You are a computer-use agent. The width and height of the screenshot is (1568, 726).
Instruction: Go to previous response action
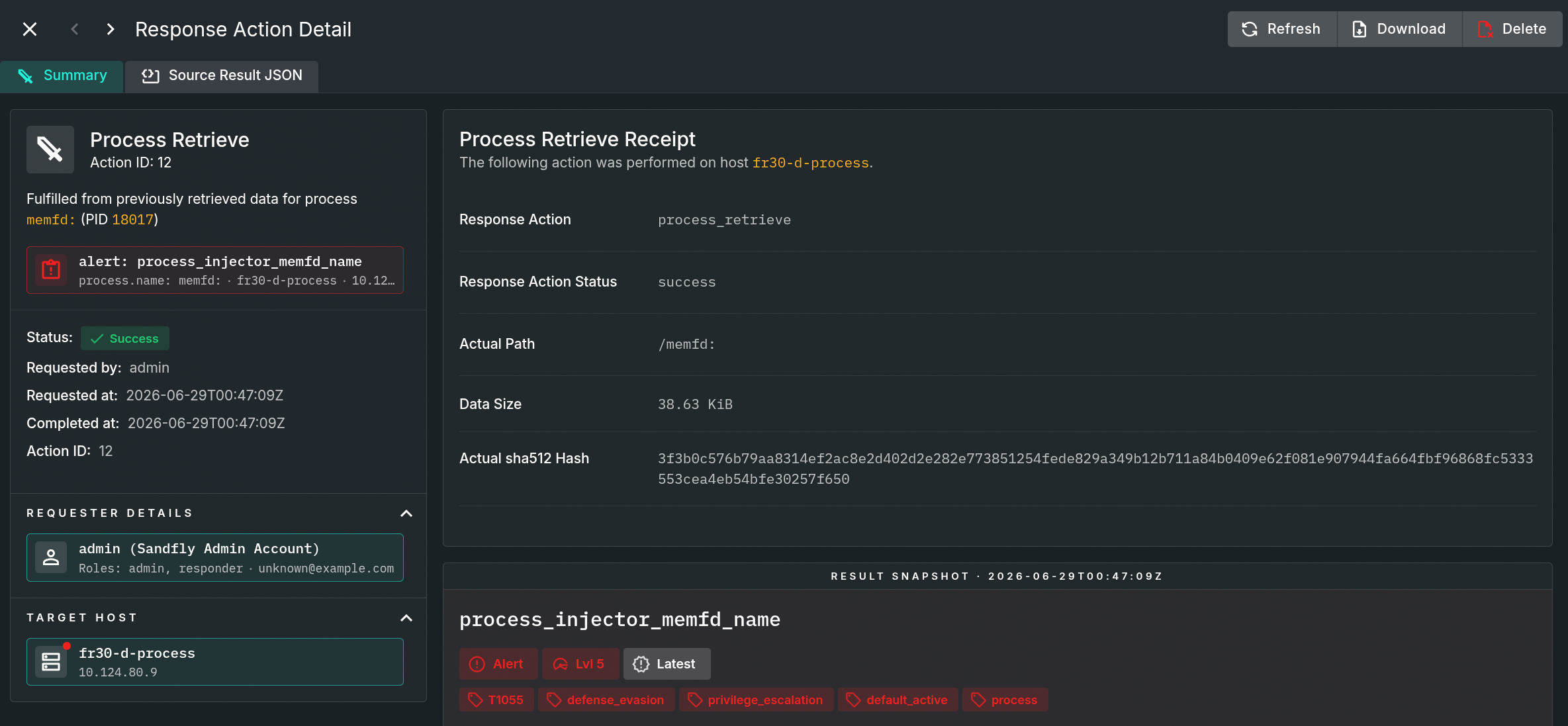click(x=75, y=29)
